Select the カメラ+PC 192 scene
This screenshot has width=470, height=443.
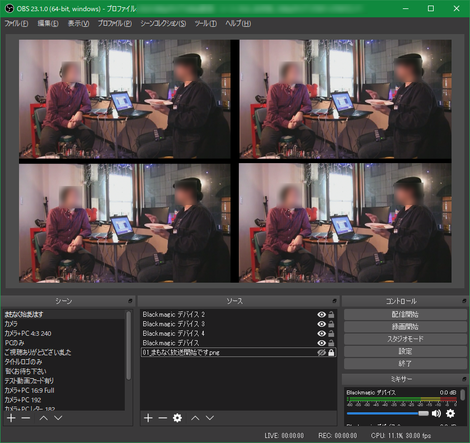tap(64, 400)
